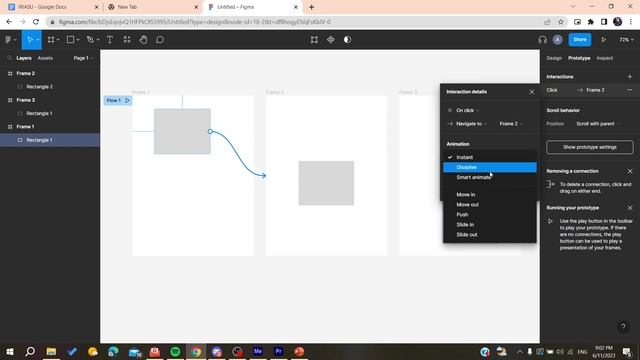Switch to the Layers tab
The width and height of the screenshot is (640, 360).
click(x=24, y=58)
